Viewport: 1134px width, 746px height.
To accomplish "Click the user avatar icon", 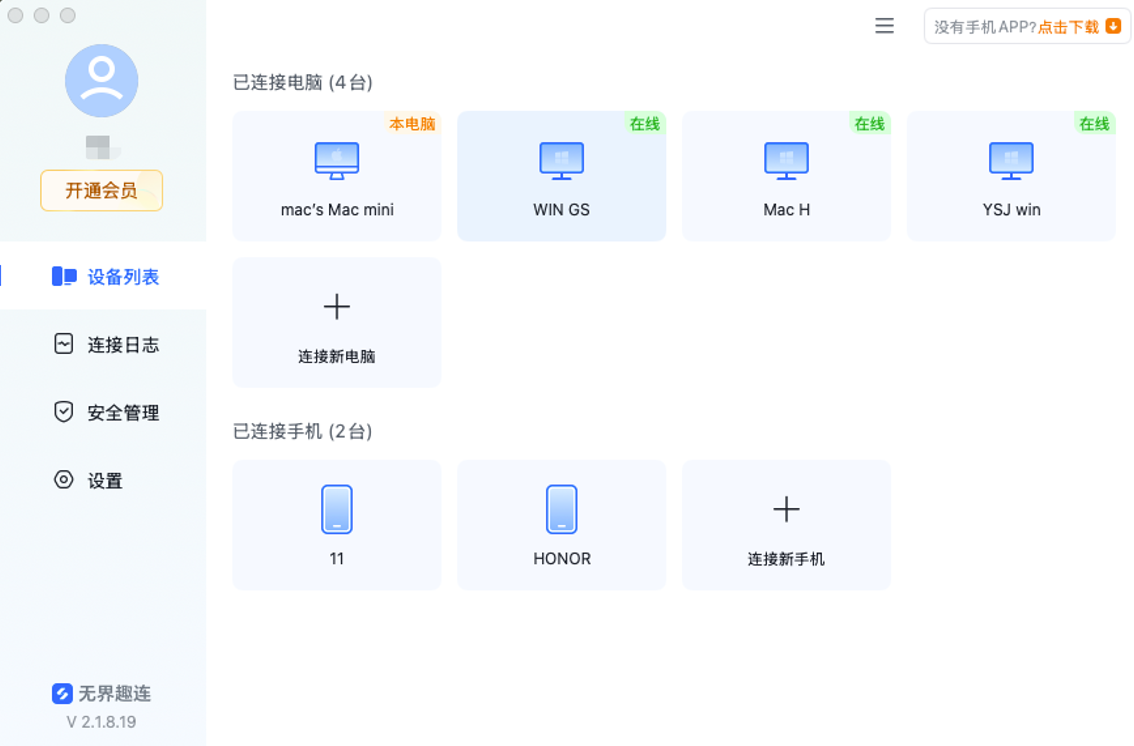I will 101,80.
